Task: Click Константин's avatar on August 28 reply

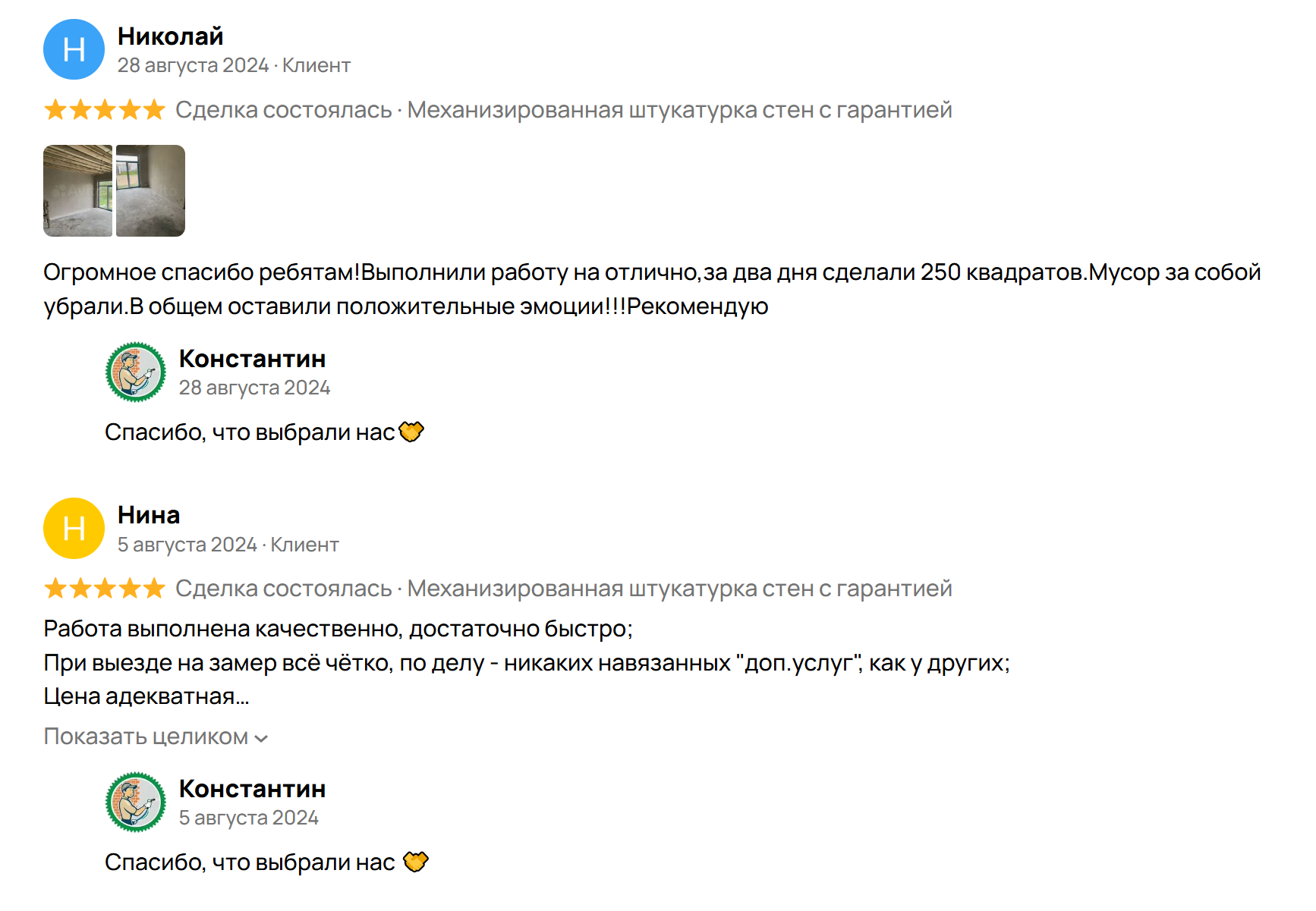Action: pos(135,372)
